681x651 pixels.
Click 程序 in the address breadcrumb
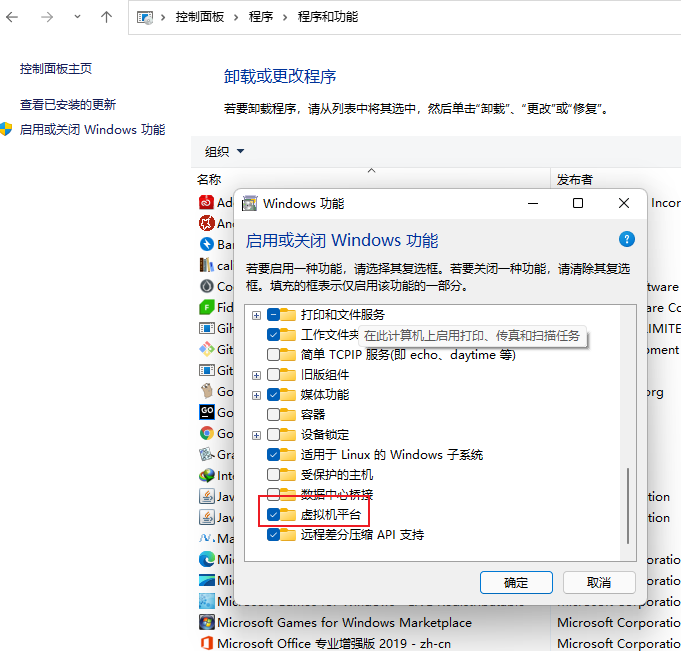click(x=261, y=17)
